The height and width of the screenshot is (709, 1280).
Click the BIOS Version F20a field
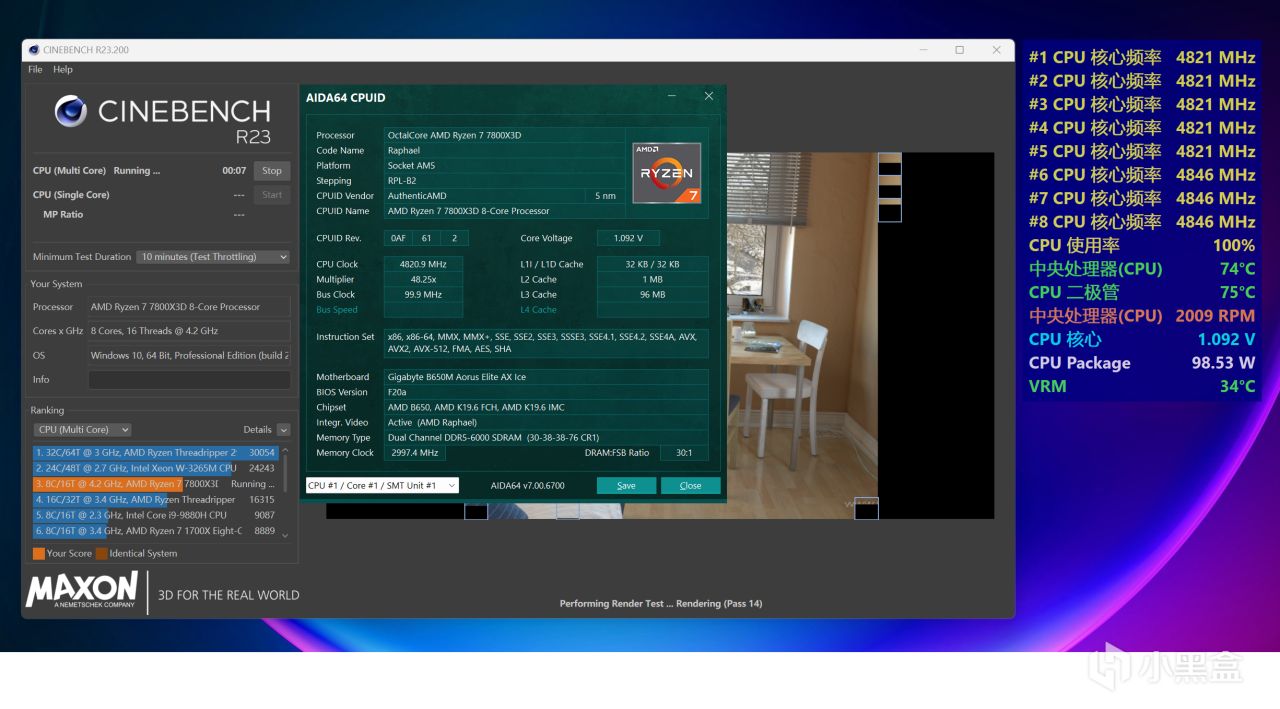point(546,392)
